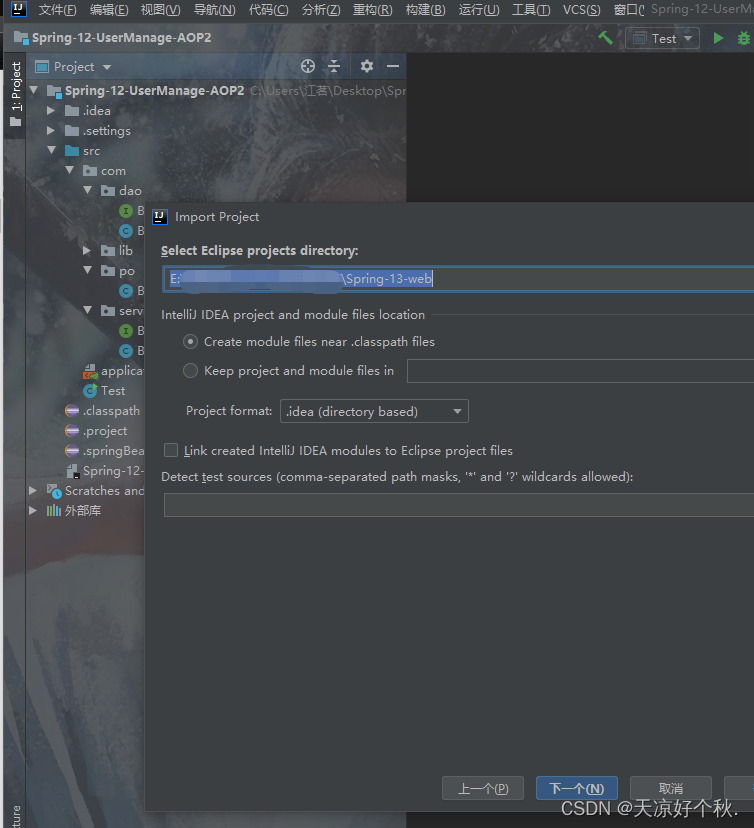The width and height of the screenshot is (754, 828).
Task: Click the .idea folder icon
Action: pos(72,111)
